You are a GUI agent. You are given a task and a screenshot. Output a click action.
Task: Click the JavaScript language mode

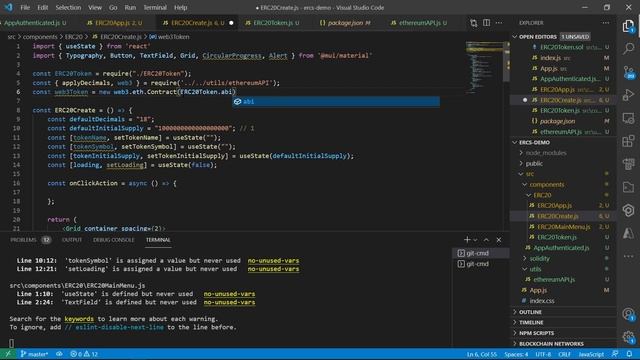tap(591, 354)
